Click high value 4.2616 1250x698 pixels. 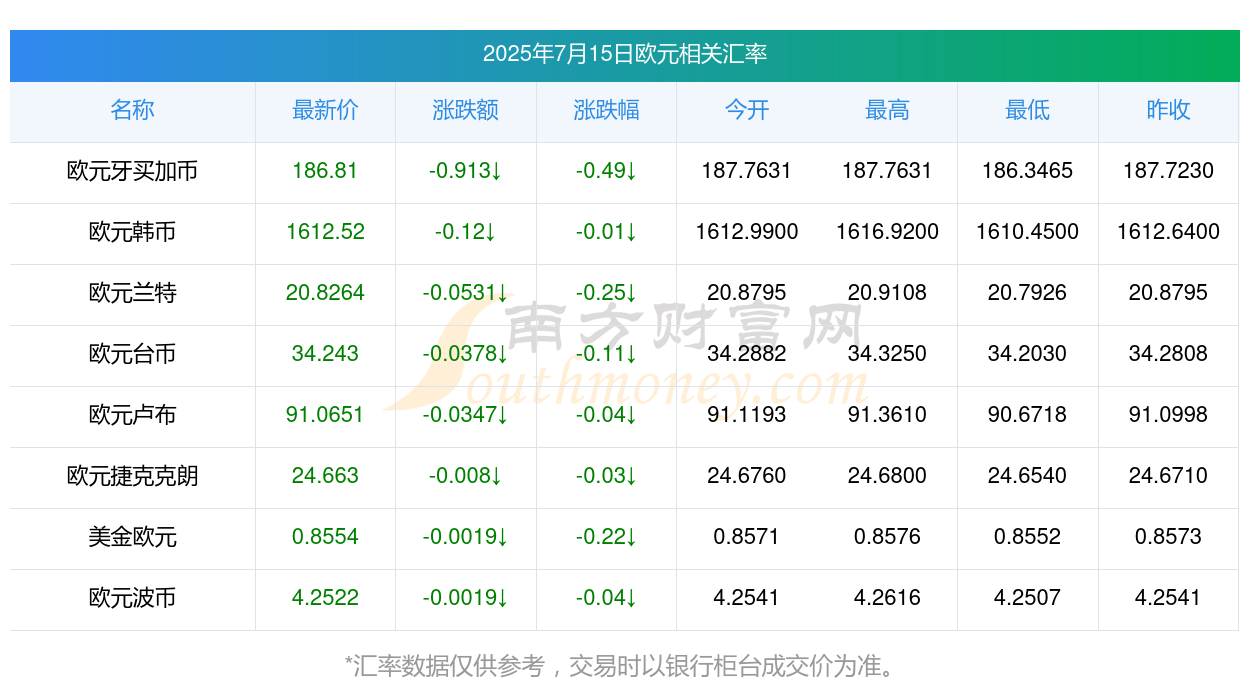click(887, 598)
